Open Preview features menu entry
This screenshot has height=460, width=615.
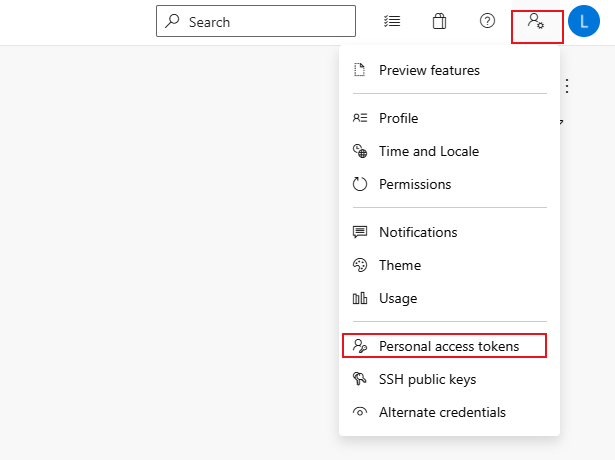point(429,70)
